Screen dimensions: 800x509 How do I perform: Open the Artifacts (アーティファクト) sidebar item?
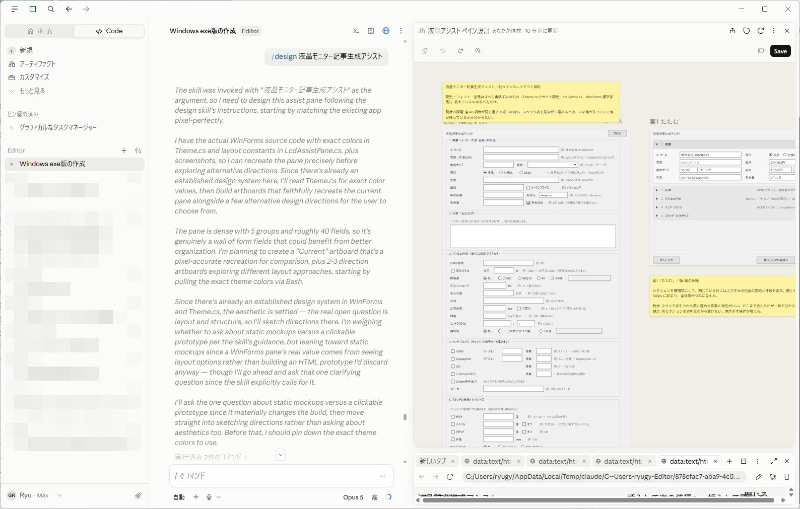click(x=32, y=64)
